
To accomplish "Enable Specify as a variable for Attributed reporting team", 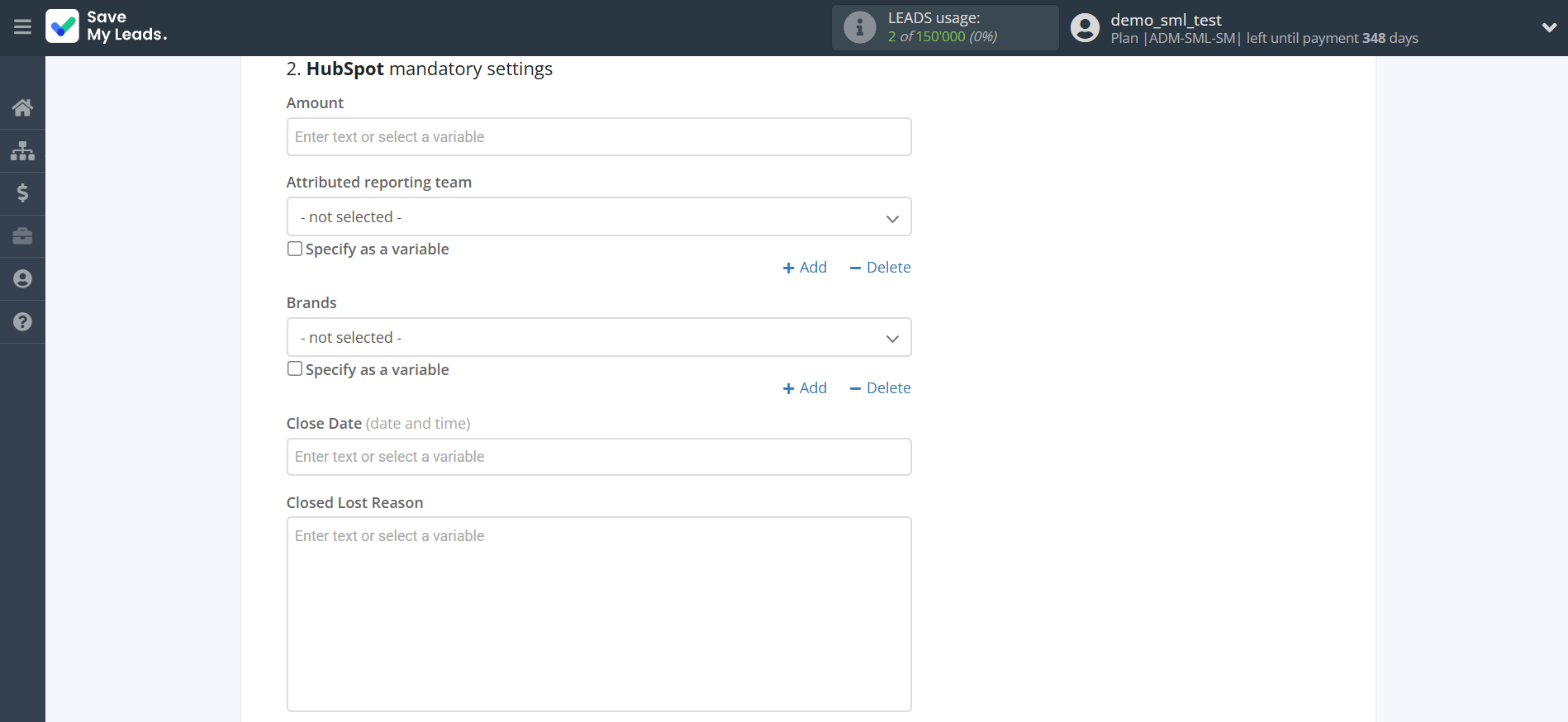I will pyautogui.click(x=295, y=249).
